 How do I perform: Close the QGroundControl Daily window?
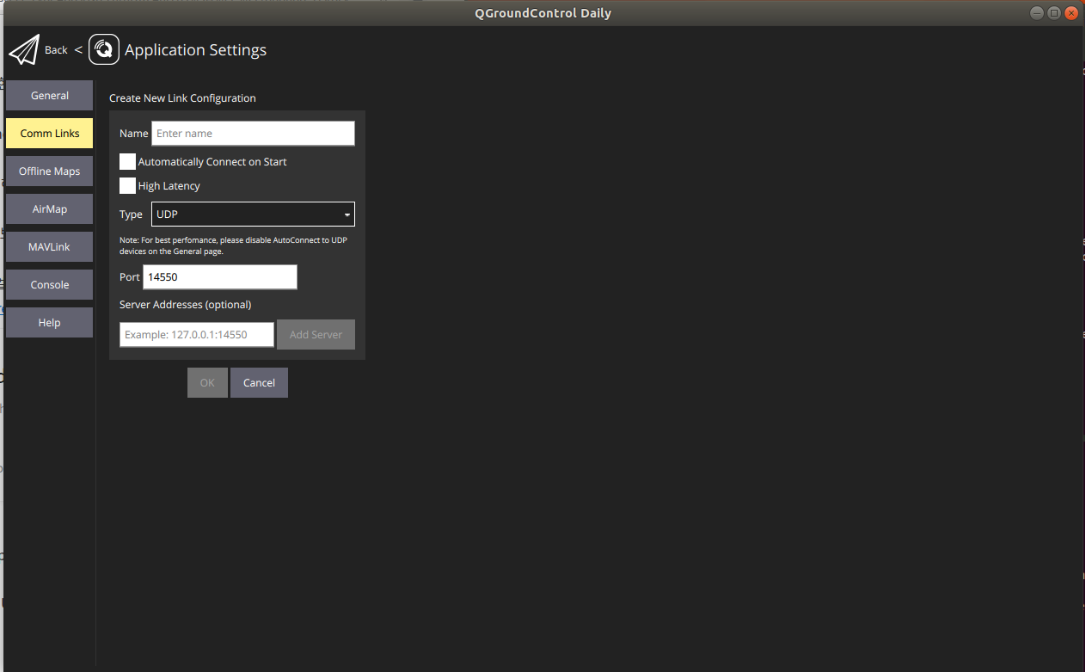tap(1071, 13)
